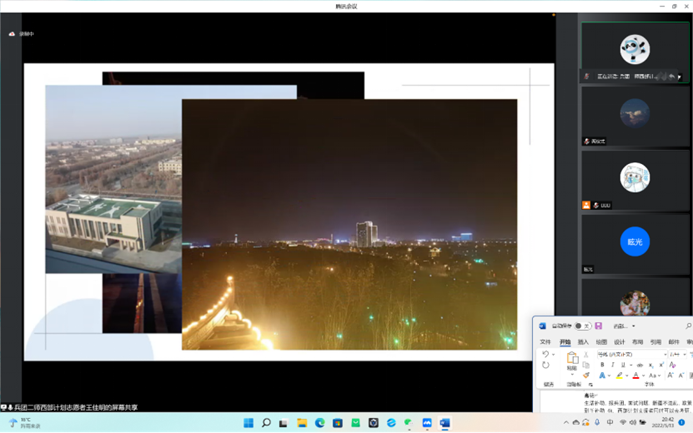Click the red font color A button
Viewport: 693px width, 433px height.
(635, 376)
